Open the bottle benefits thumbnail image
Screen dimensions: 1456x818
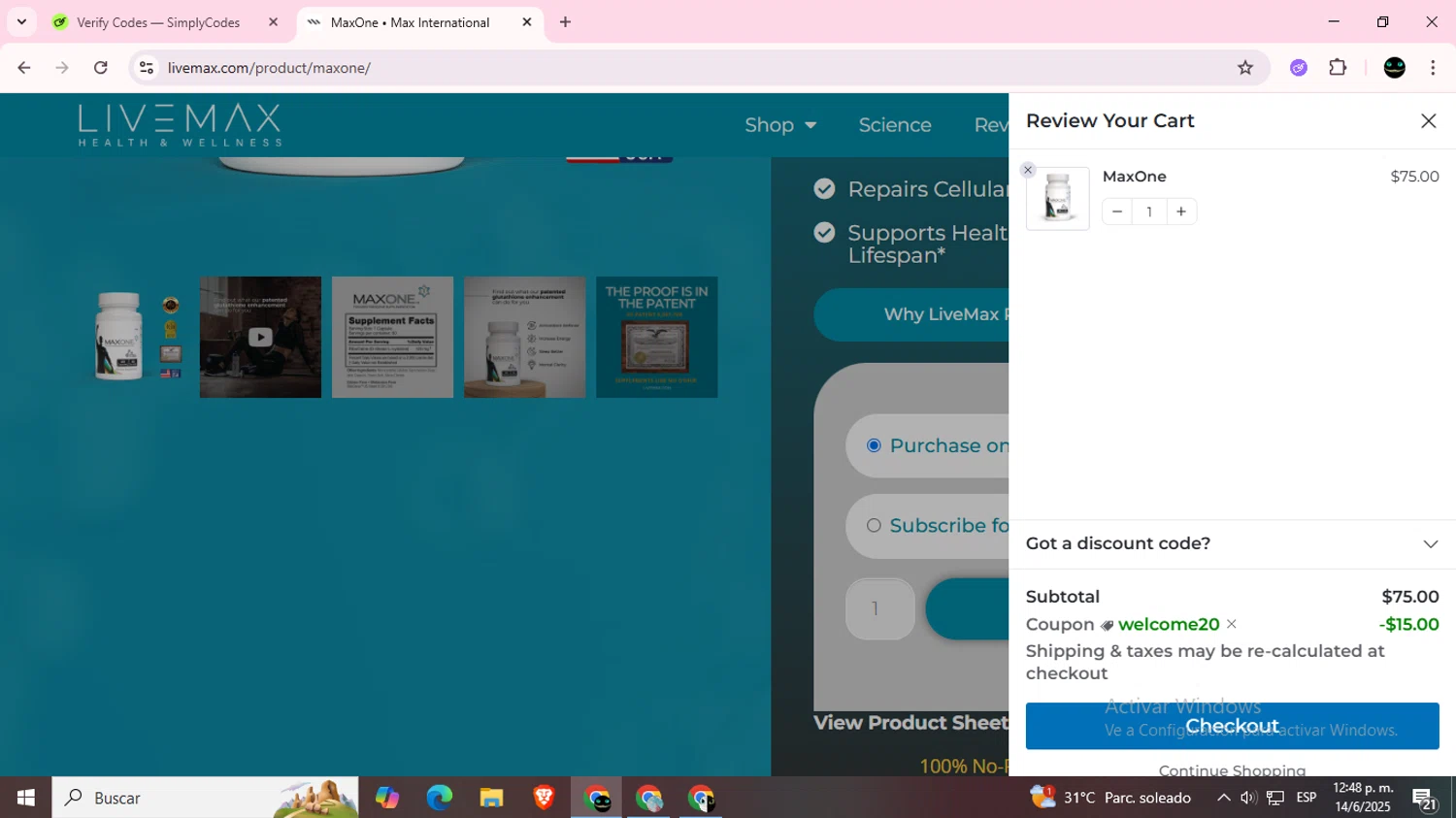524,337
